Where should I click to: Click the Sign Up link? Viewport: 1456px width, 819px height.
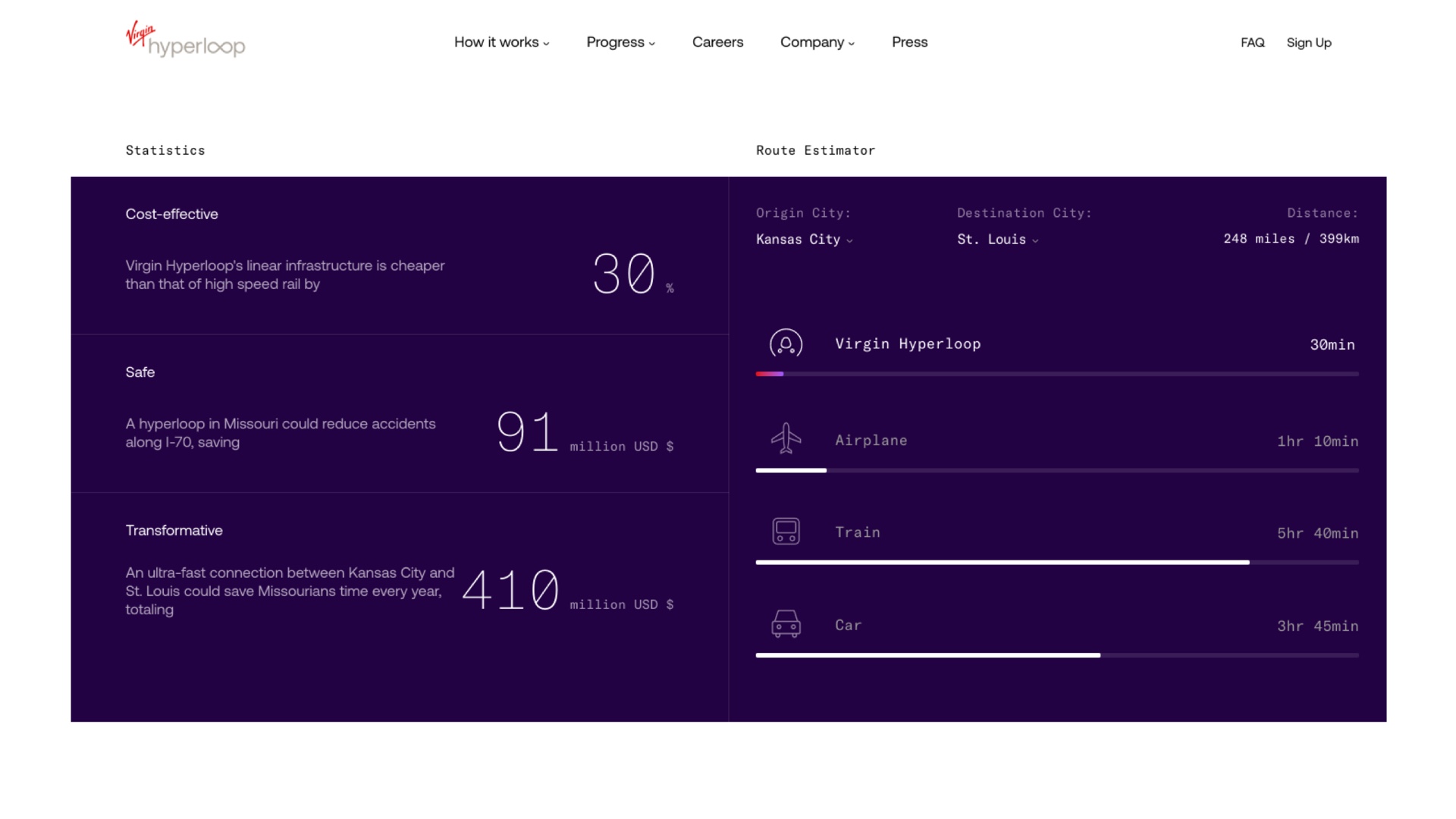point(1308,43)
